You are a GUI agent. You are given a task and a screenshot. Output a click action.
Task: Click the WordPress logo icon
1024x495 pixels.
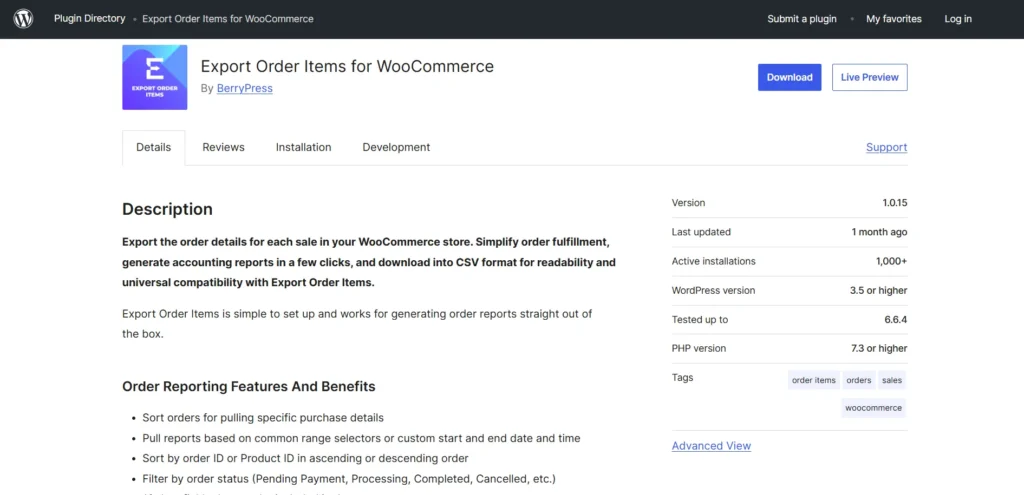(x=23, y=19)
